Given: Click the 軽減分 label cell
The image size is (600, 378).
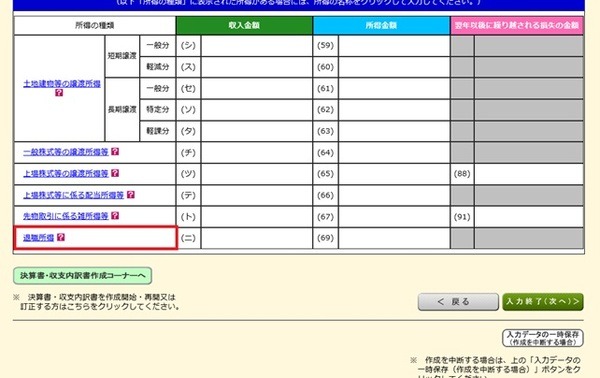Looking at the screenshot, I should click(158, 67).
